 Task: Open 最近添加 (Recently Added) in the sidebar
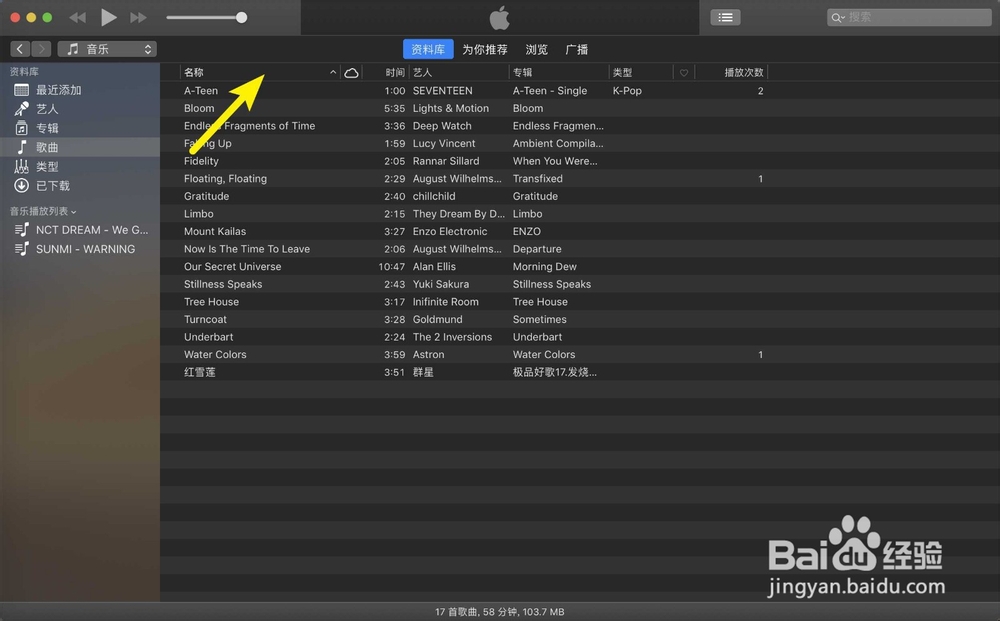[60, 90]
